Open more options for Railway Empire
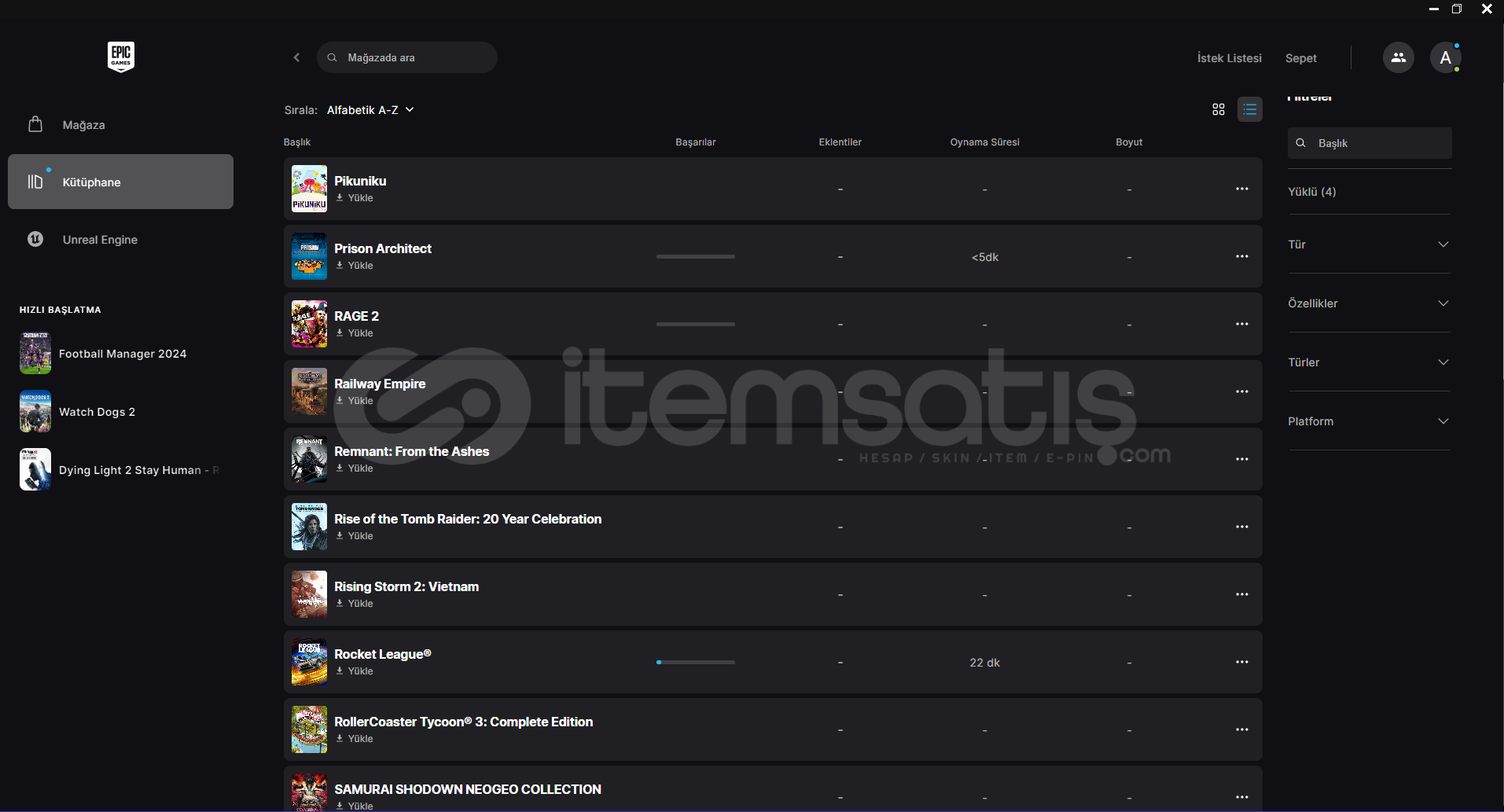 click(1242, 391)
